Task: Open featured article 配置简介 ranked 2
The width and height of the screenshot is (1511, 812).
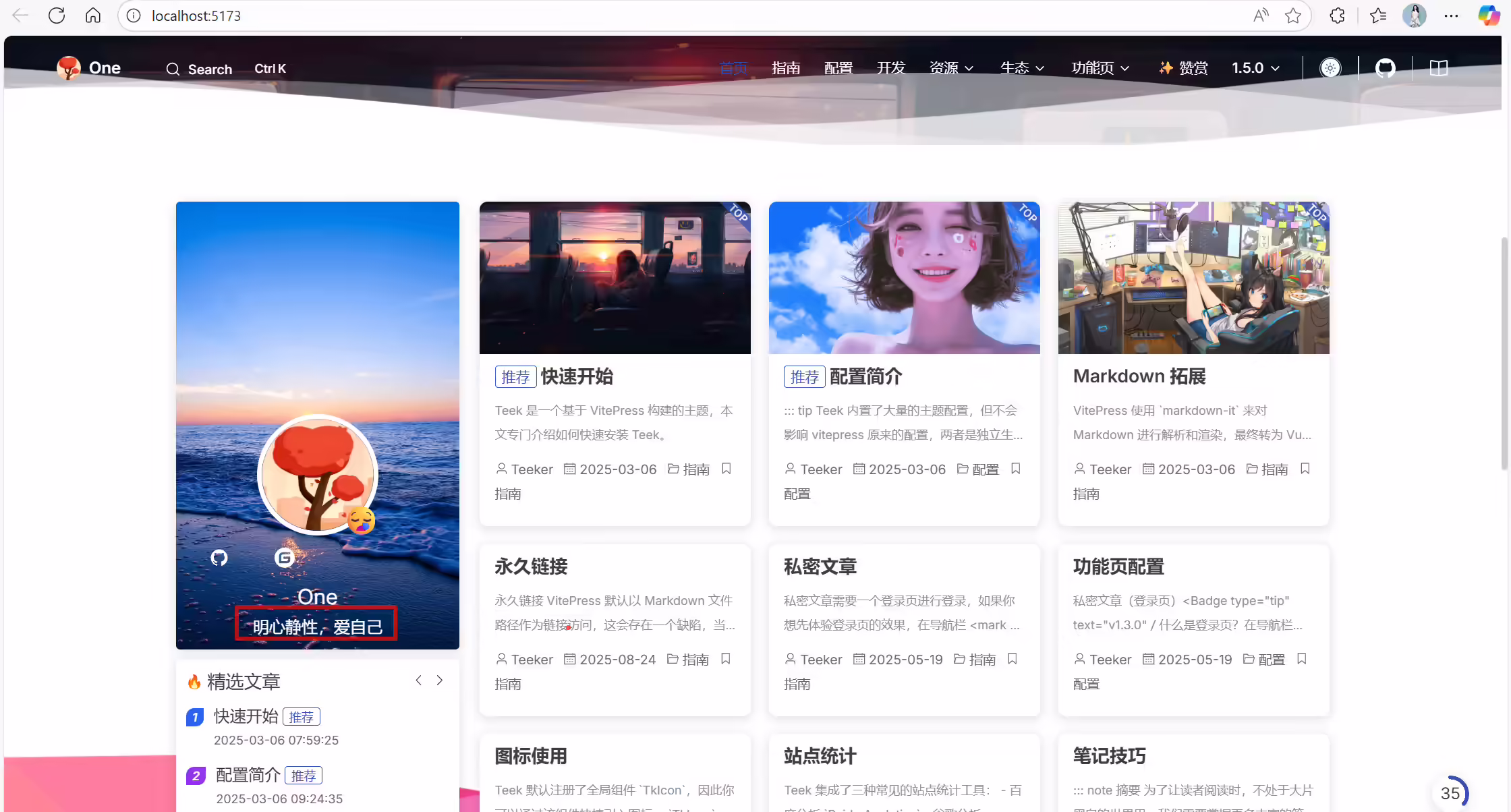Action: click(248, 775)
